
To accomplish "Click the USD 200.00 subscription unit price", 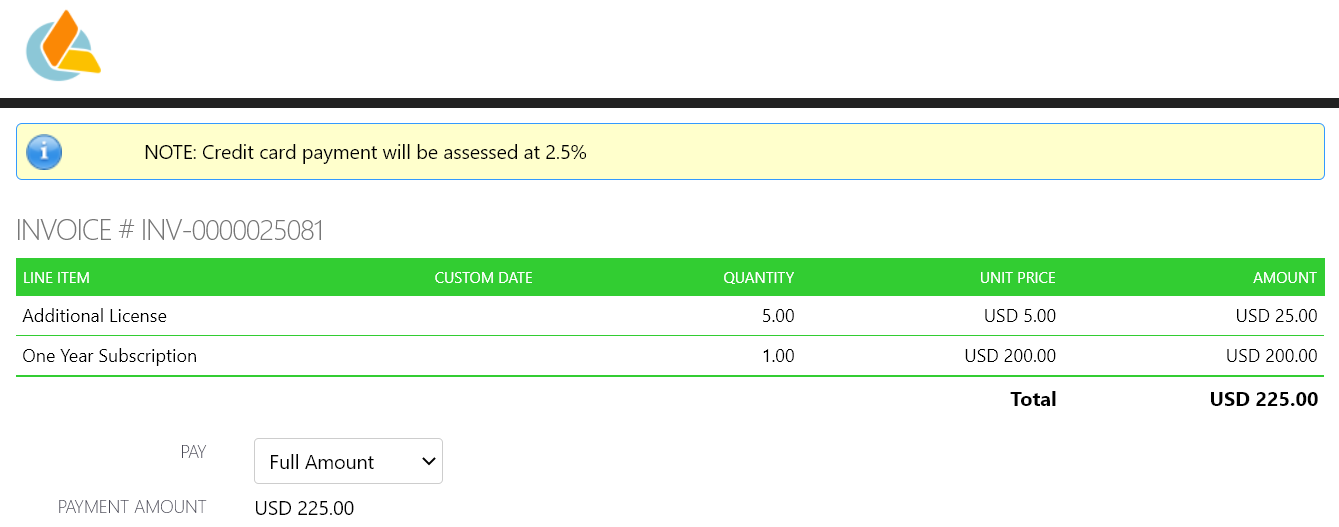I will coord(1009,356).
